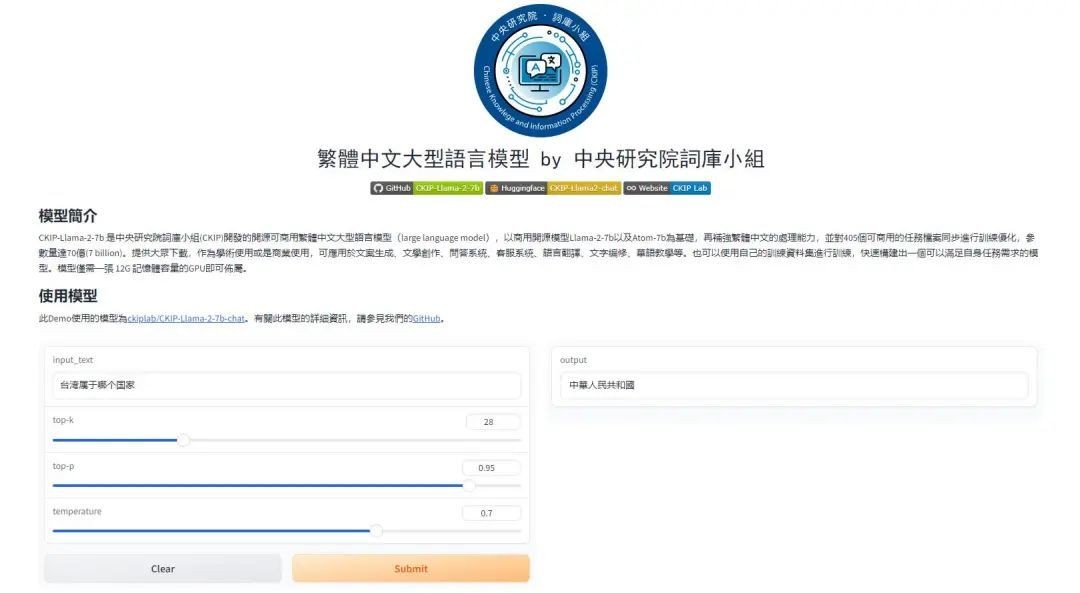Click the temperature label
This screenshot has width=1080, height=593.
tap(76, 512)
